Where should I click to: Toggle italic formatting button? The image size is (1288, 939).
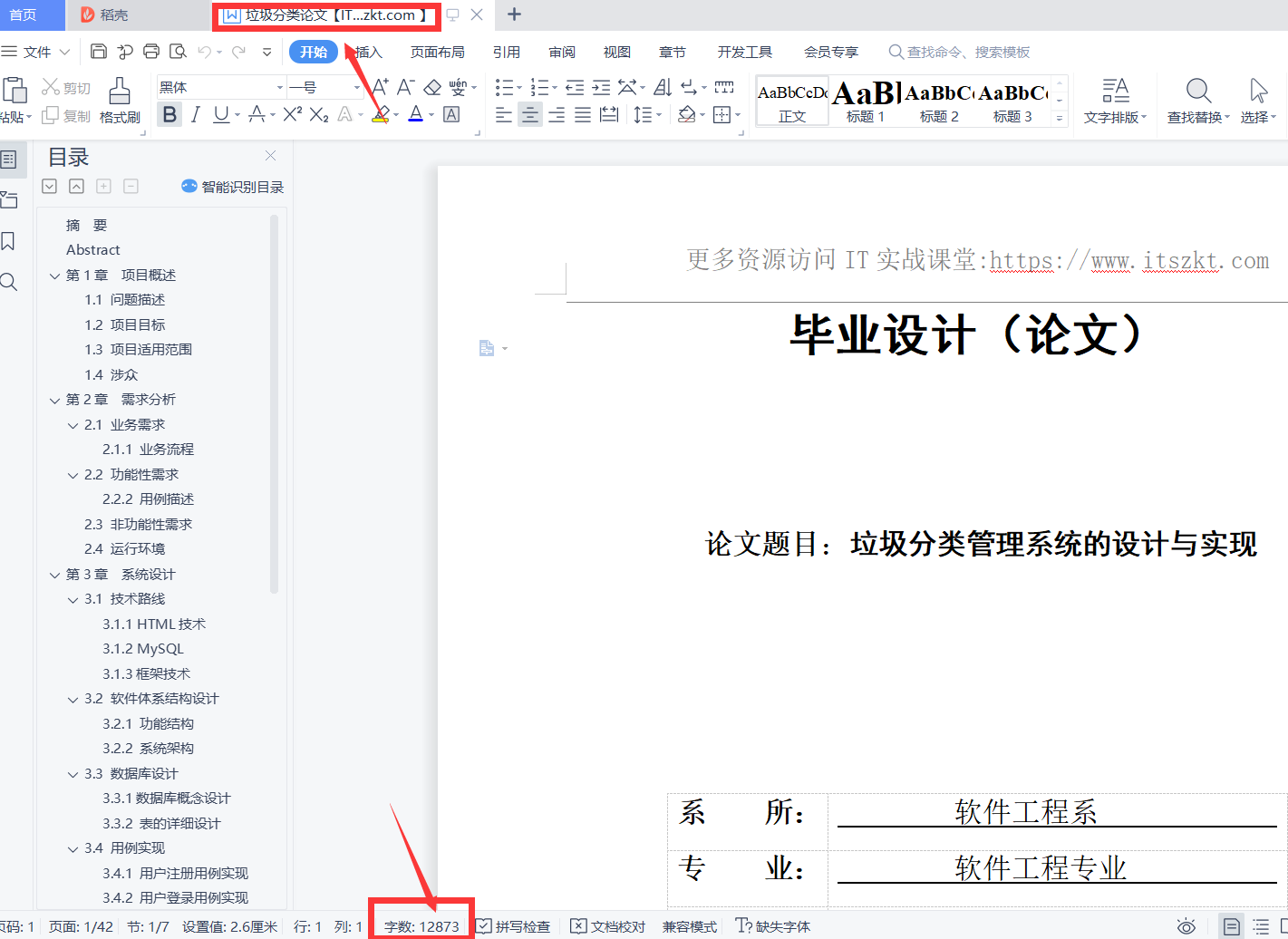coord(195,114)
